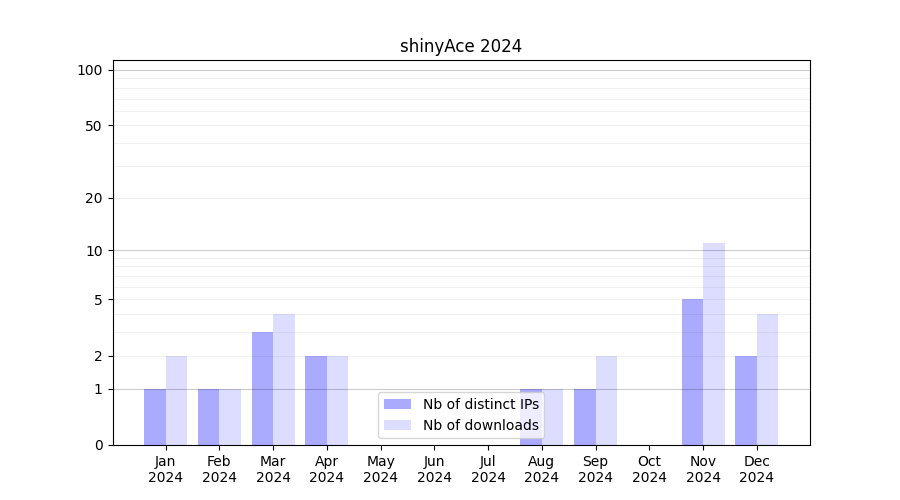The height and width of the screenshot is (500, 900).
Task: Select the "Nb of distinct IPs" legend label
Action: click(x=480, y=404)
